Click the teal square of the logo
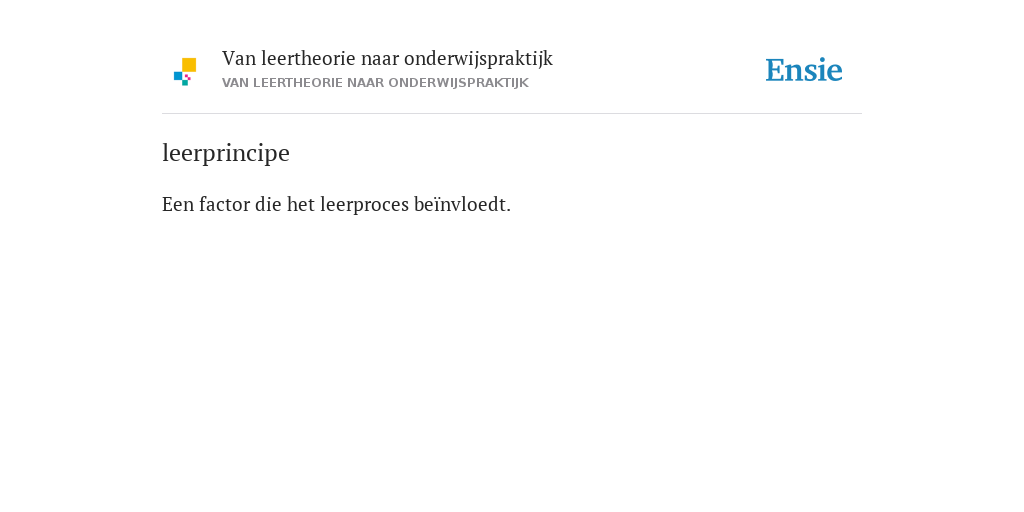Screen dimensions: 1024x512 point(185,83)
